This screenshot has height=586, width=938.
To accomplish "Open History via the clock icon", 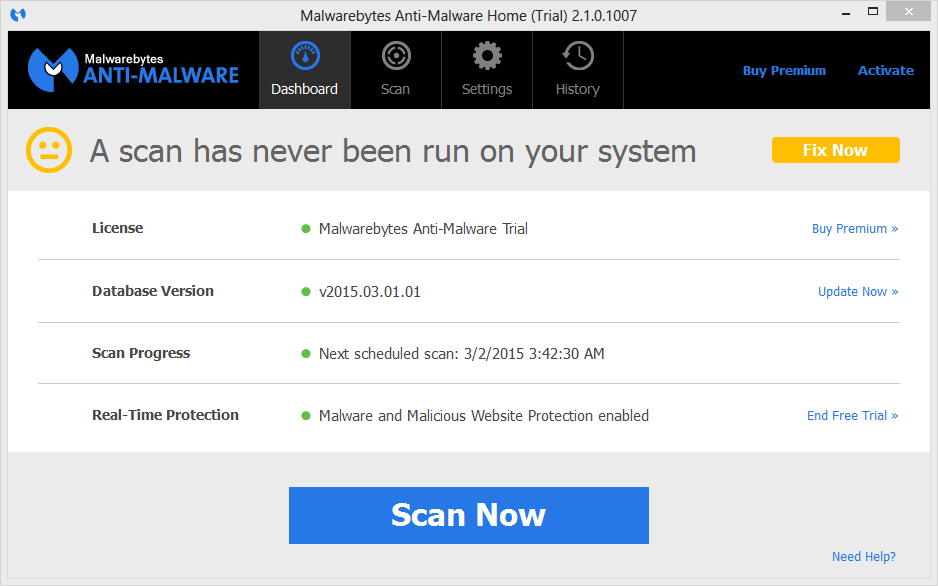I will (x=578, y=56).
